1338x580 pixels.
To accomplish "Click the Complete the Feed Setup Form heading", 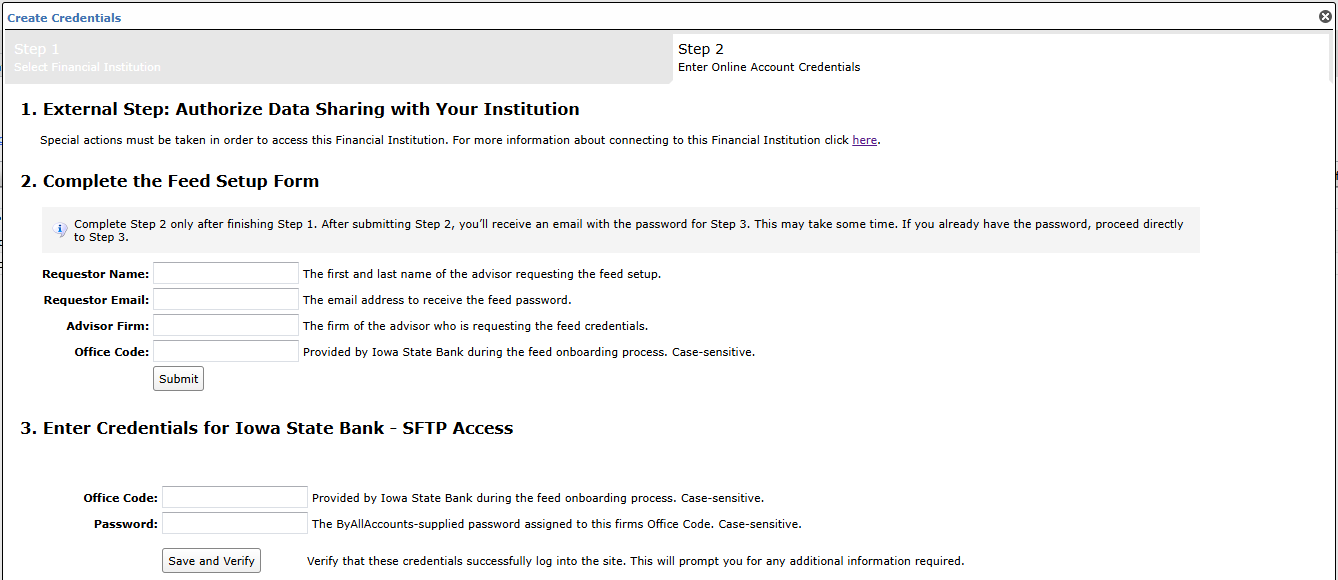I will (170, 181).
